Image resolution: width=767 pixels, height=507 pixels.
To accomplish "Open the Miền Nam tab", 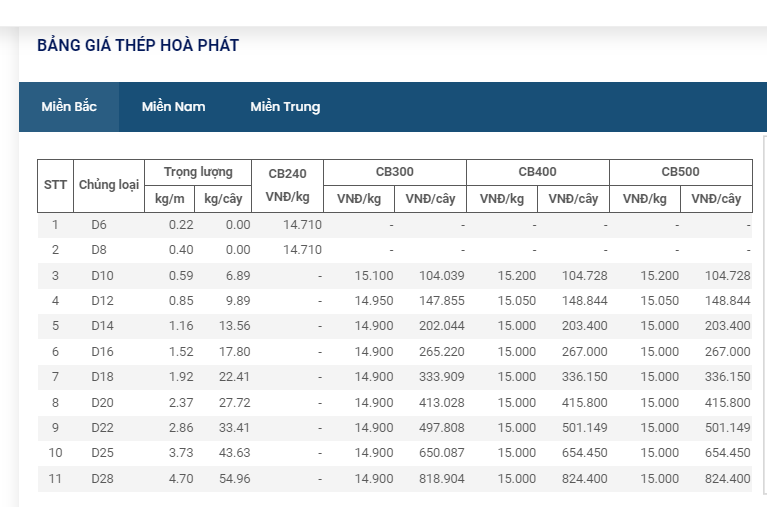I will coord(173,107).
